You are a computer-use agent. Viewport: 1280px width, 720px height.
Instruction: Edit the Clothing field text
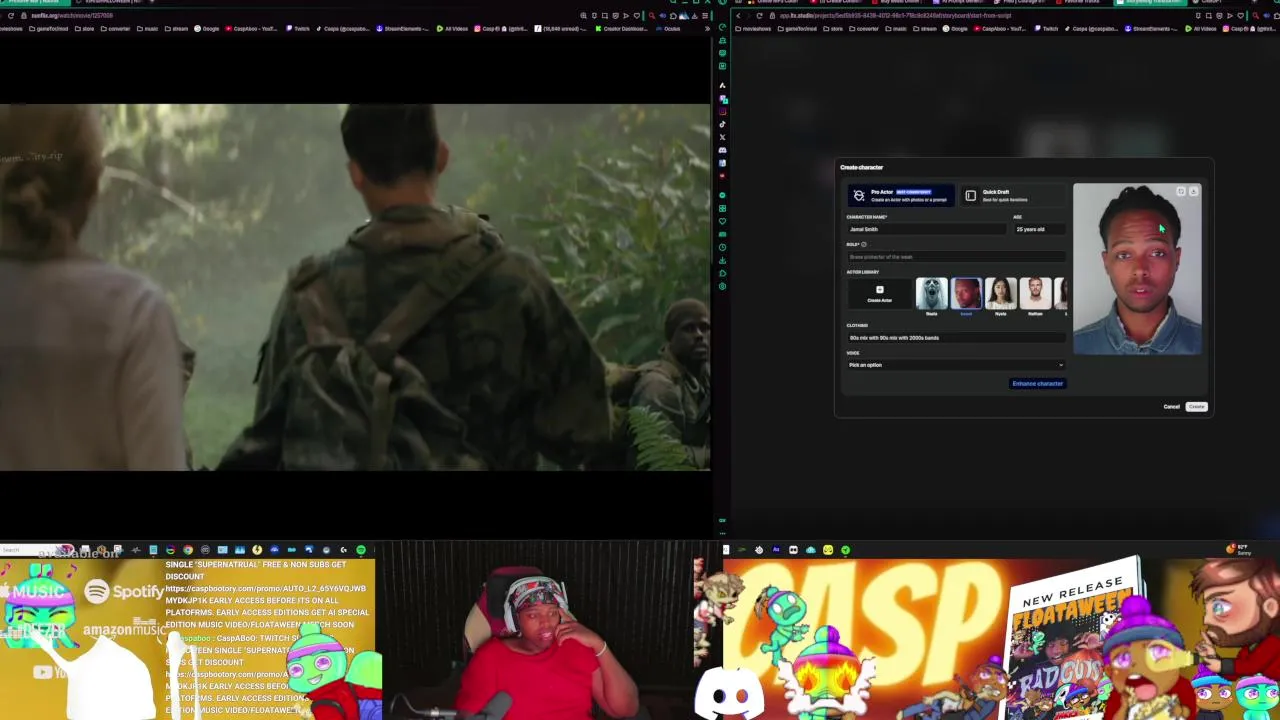[x=955, y=338]
